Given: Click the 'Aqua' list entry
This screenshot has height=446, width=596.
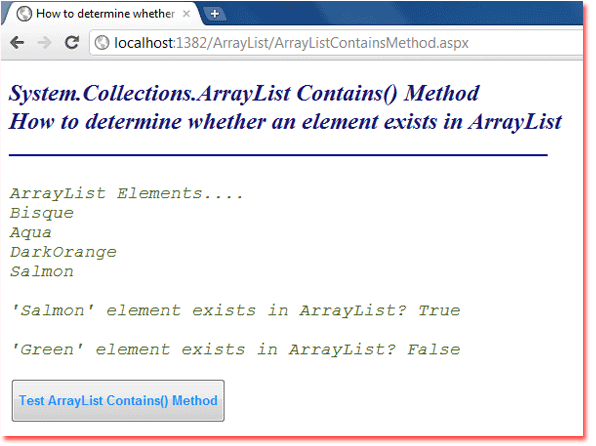Looking at the screenshot, I should [x=30, y=233].
